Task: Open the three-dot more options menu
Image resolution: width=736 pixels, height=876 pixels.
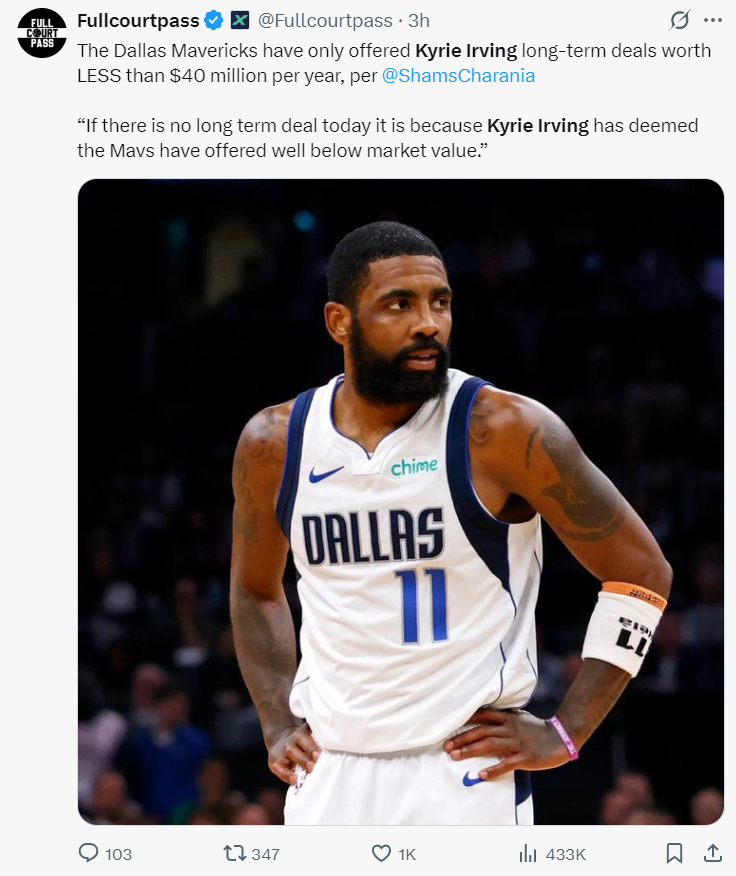Action: [x=713, y=21]
